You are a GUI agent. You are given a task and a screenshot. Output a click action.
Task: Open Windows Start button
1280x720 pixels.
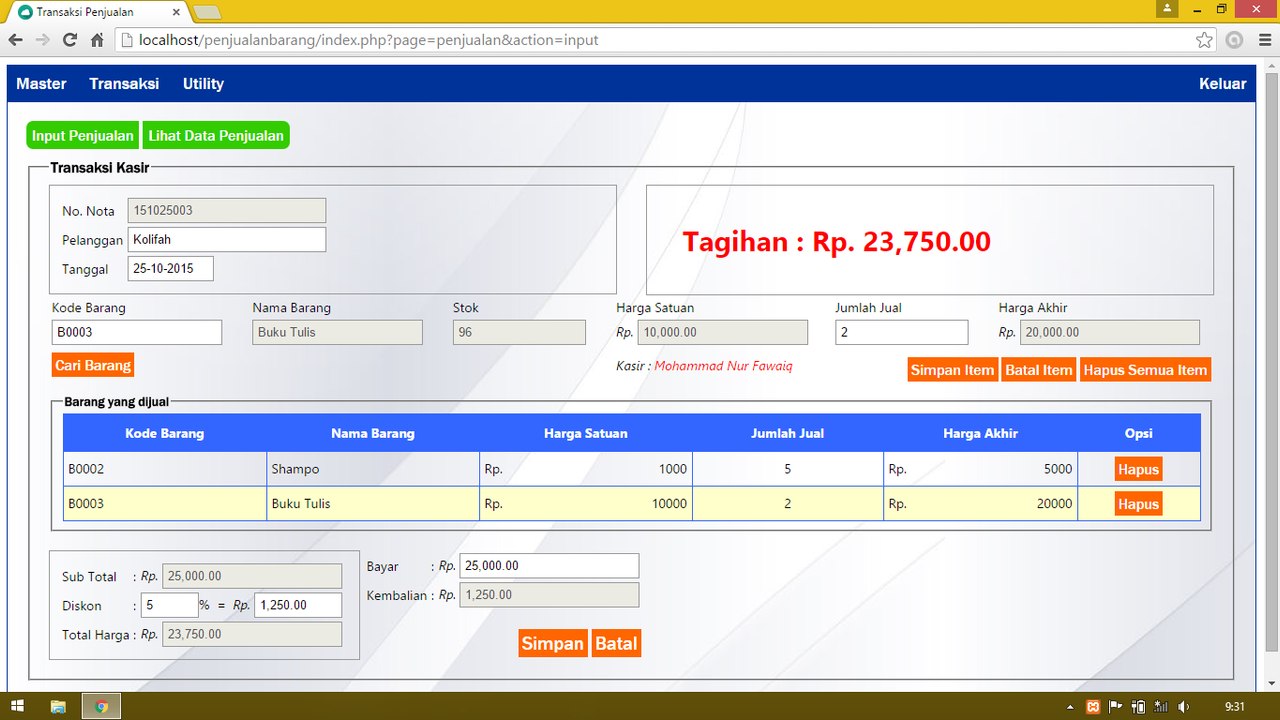[16, 706]
